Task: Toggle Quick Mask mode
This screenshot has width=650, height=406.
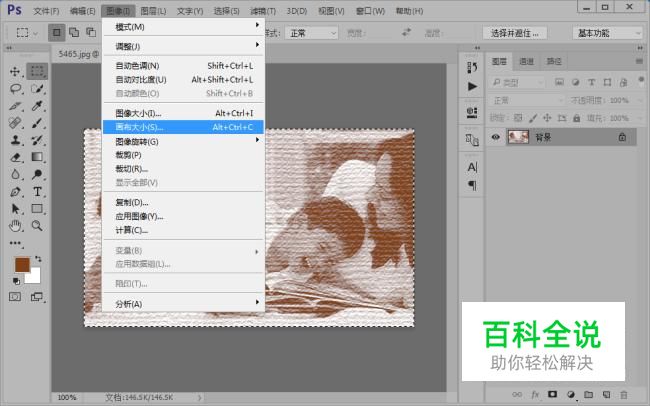Action: click(x=15, y=297)
